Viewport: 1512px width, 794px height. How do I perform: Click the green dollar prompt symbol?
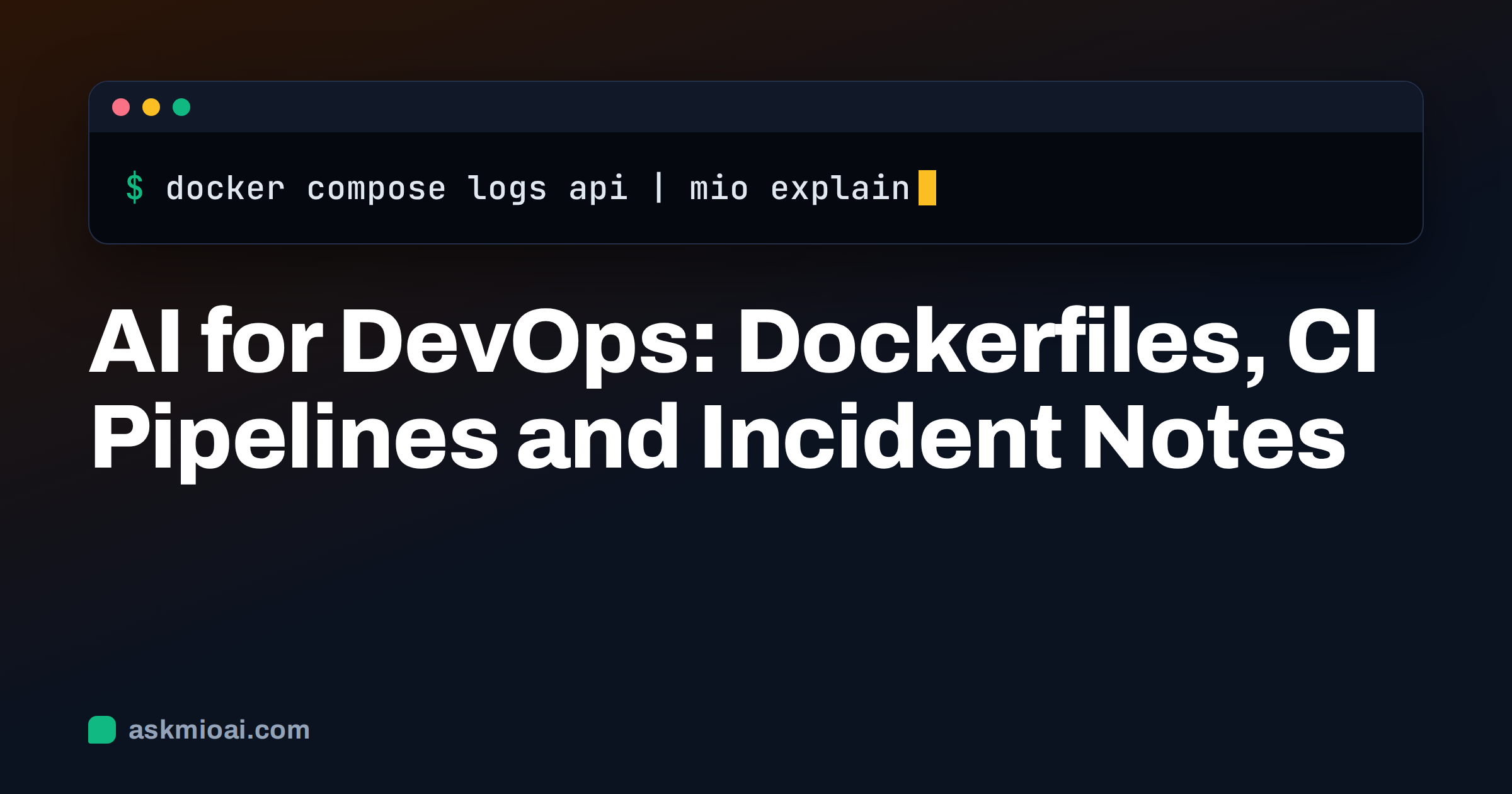point(135,188)
